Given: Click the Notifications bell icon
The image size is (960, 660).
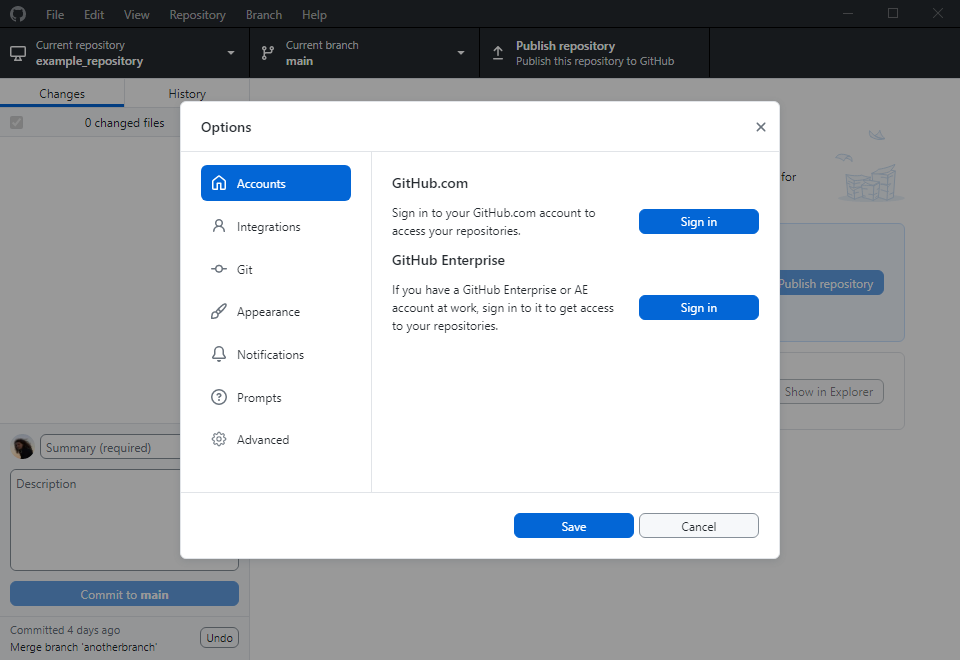Looking at the screenshot, I should 219,354.
